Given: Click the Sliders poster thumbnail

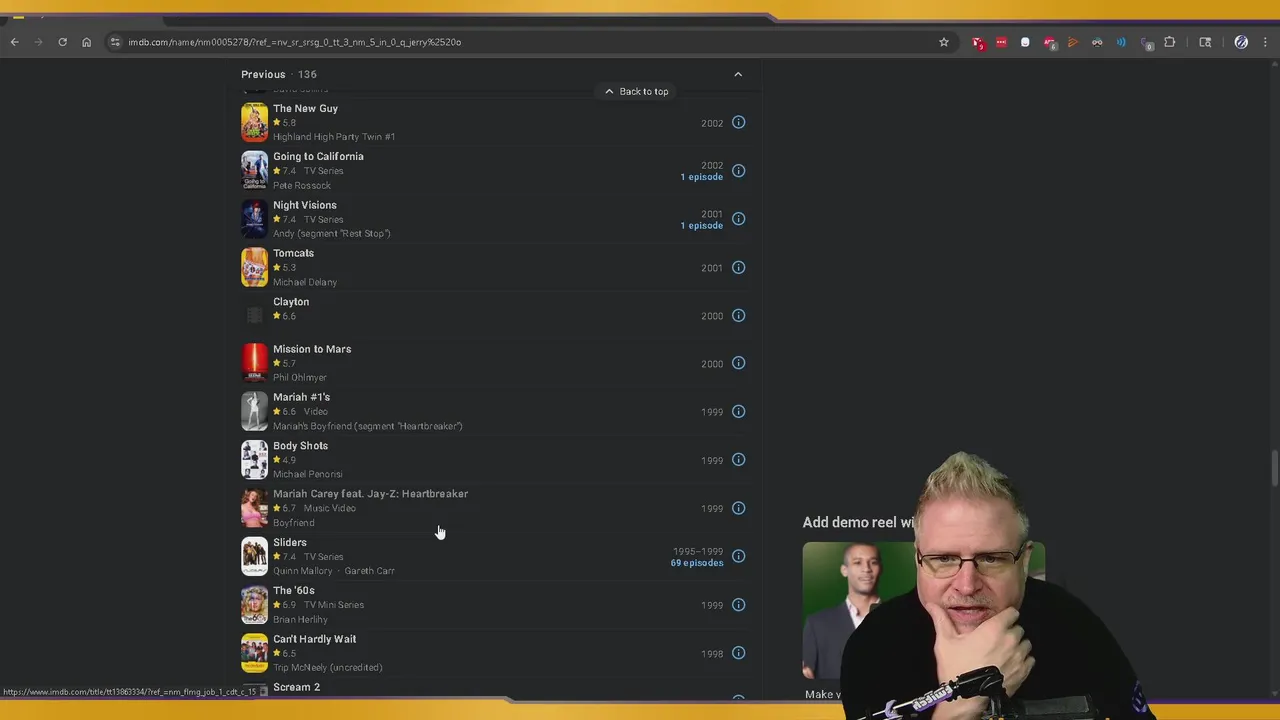Looking at the screenshot, I should coord(254,556).
